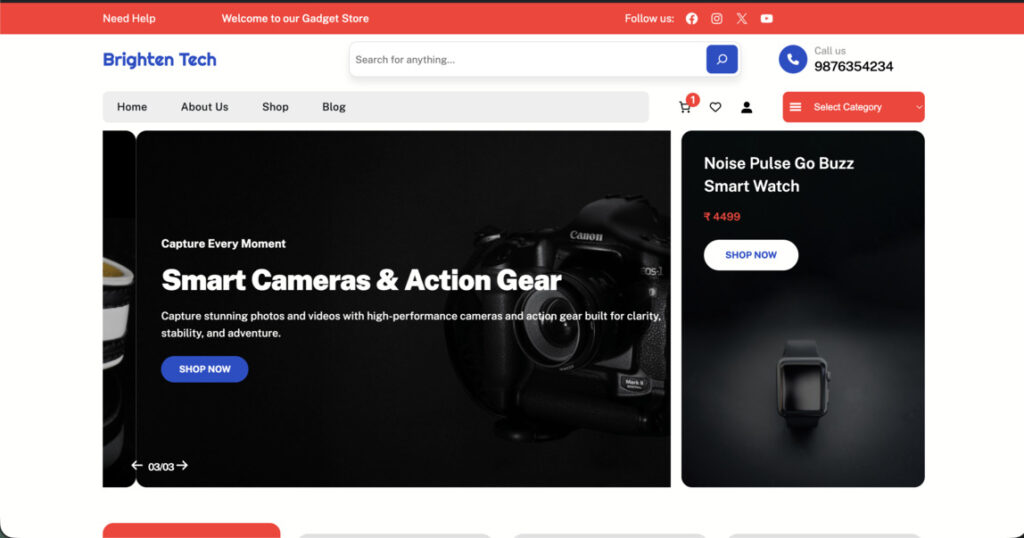Click white Shop Now button for smart watch
Viewport: 1024px width, 538px height.
point(750,255)
